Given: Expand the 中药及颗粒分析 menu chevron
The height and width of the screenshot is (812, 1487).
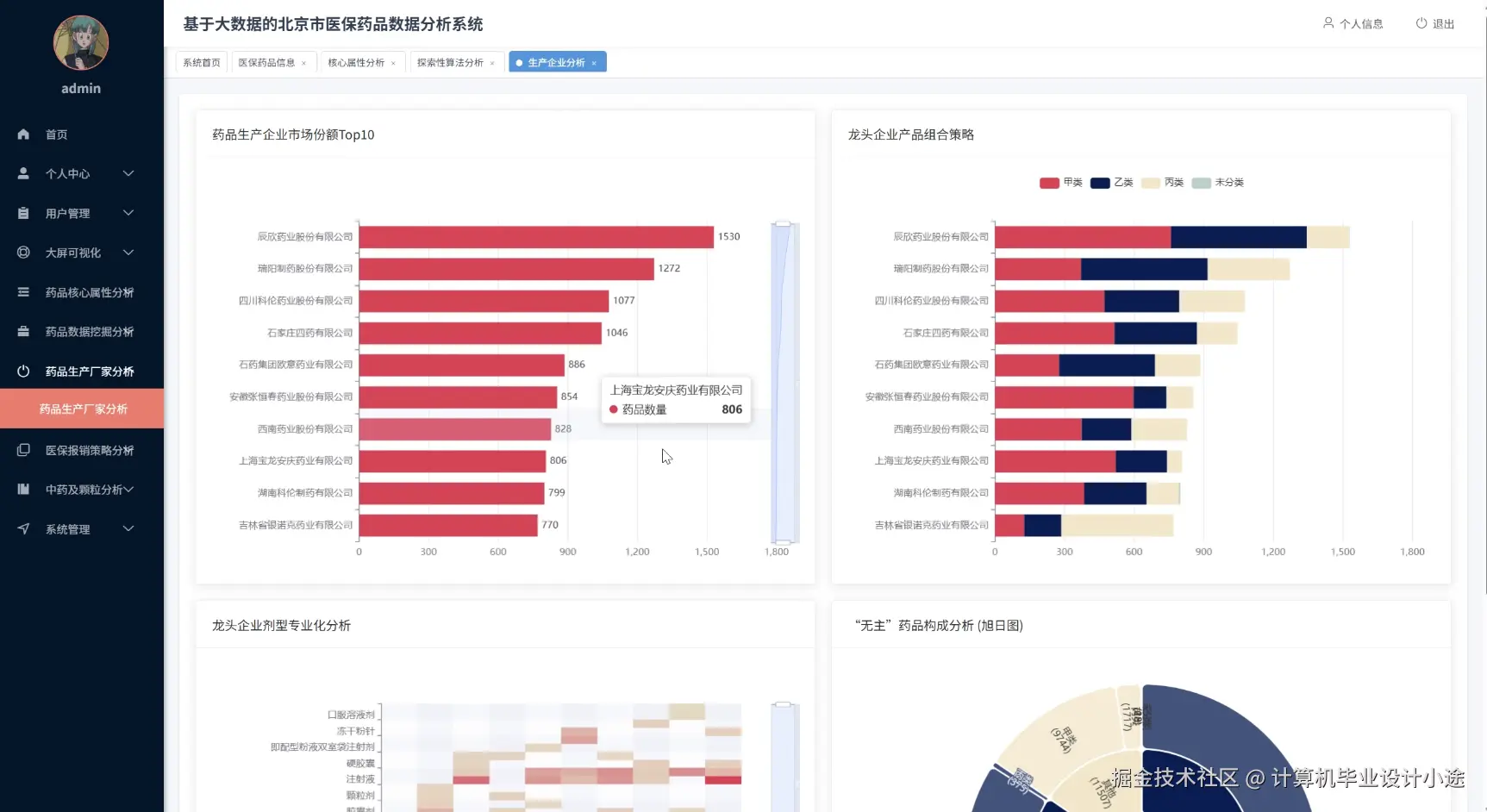Looking at the screenshot, I should (128, 489).
